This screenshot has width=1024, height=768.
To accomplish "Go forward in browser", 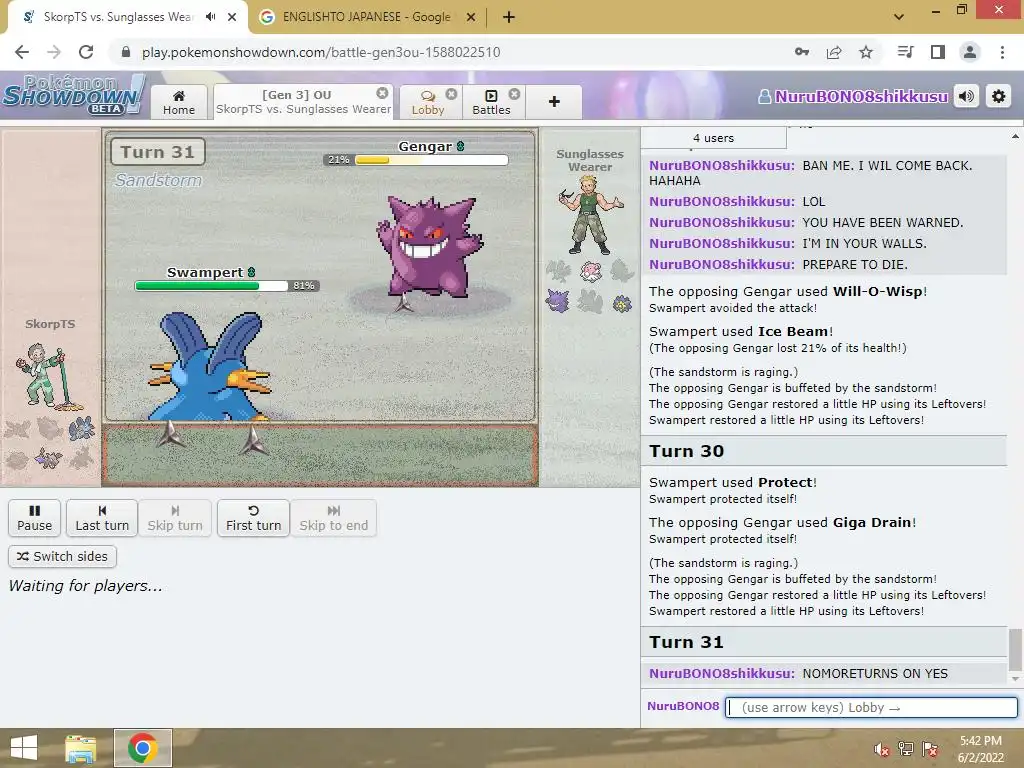I will click(54, 52).
